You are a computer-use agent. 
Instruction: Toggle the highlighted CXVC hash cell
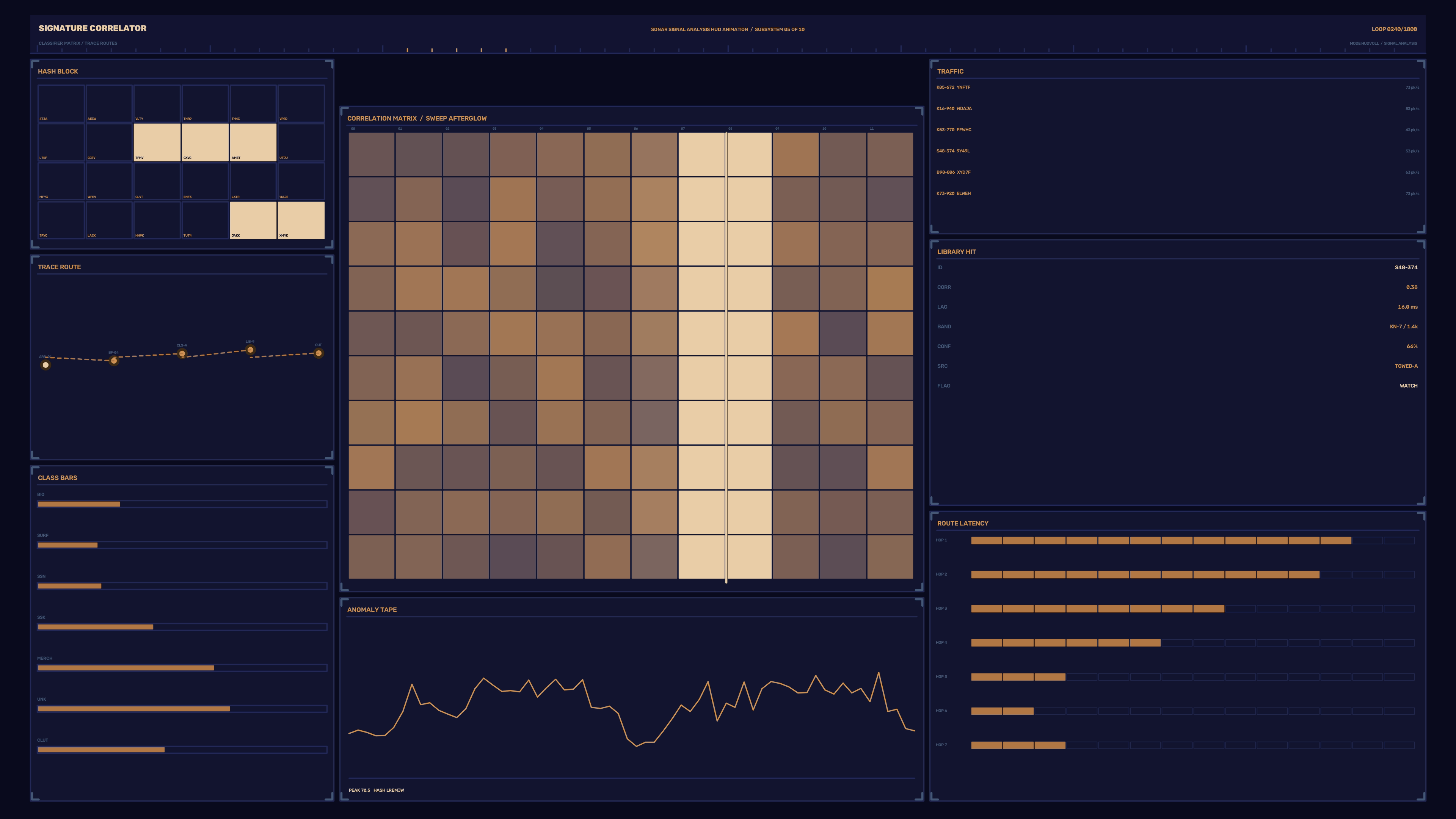[205, 143]
